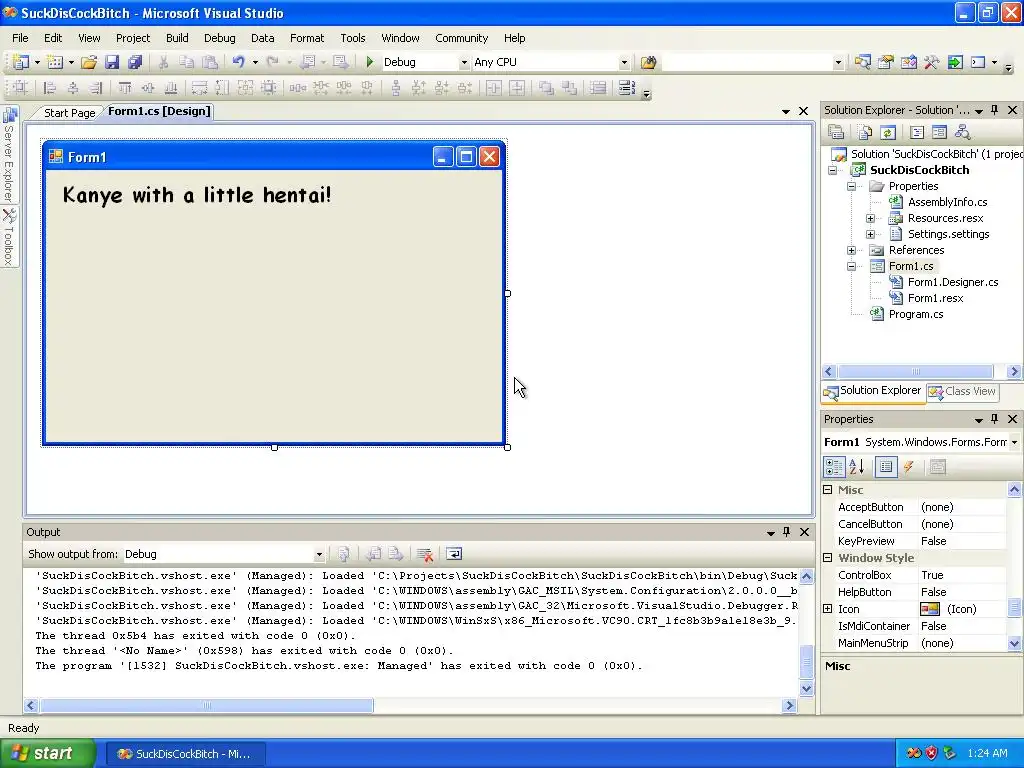This screenshot has width=1024, height=768.
Task: Expand the Resources.resx tree node
Action: [x=870, y=218]
